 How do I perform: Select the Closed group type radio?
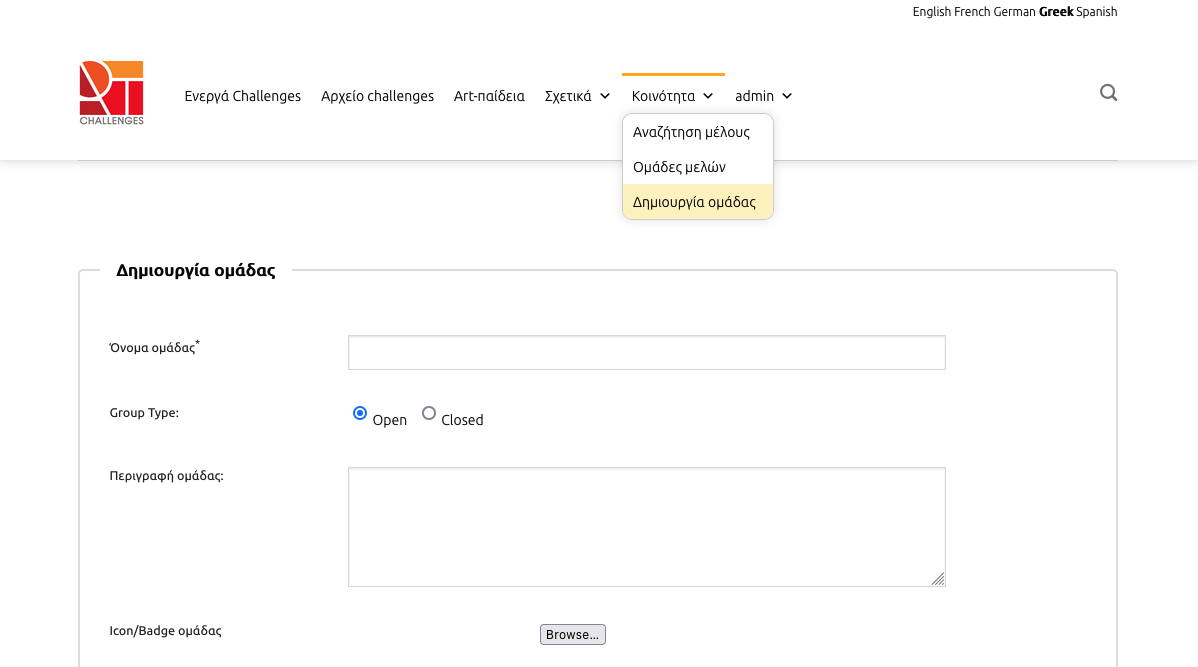click(x=429, y=413)
